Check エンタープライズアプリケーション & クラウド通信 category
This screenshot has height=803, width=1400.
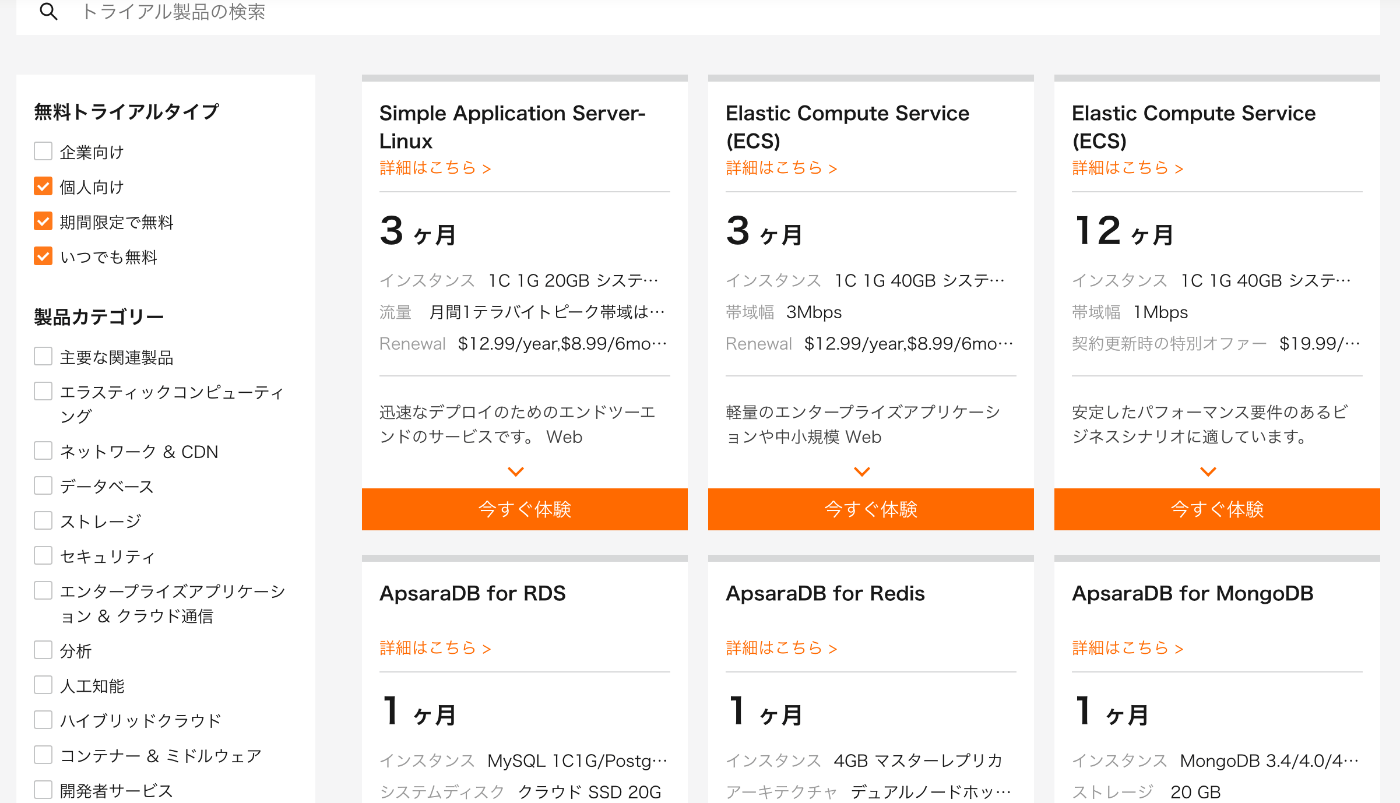click(43, 590)
